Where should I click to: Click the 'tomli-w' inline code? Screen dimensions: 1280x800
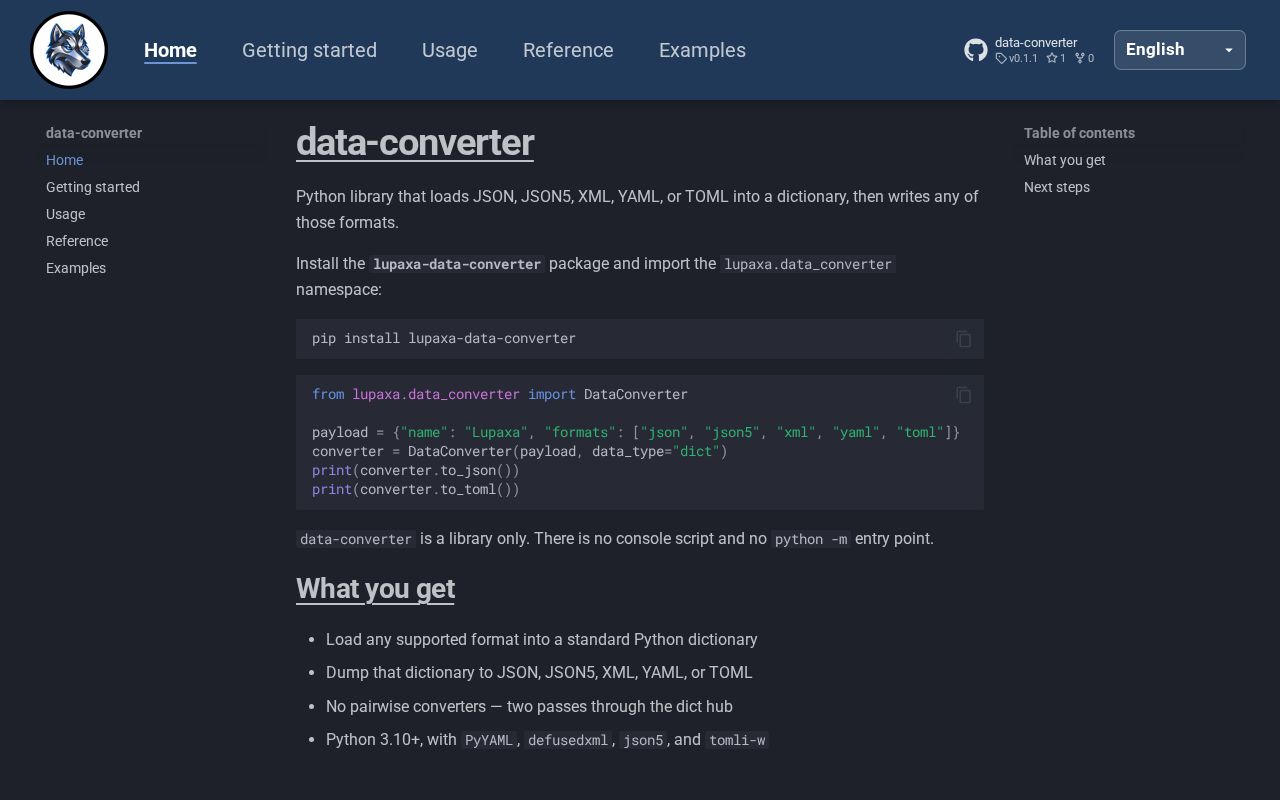pos(737,740)
